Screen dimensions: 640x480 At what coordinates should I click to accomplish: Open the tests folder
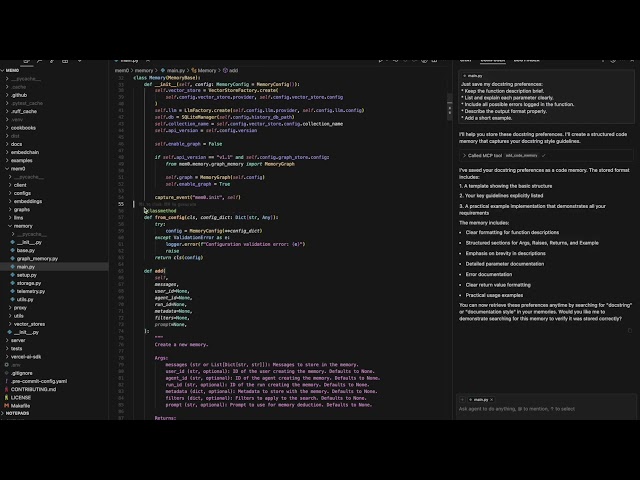click(16, 348)
